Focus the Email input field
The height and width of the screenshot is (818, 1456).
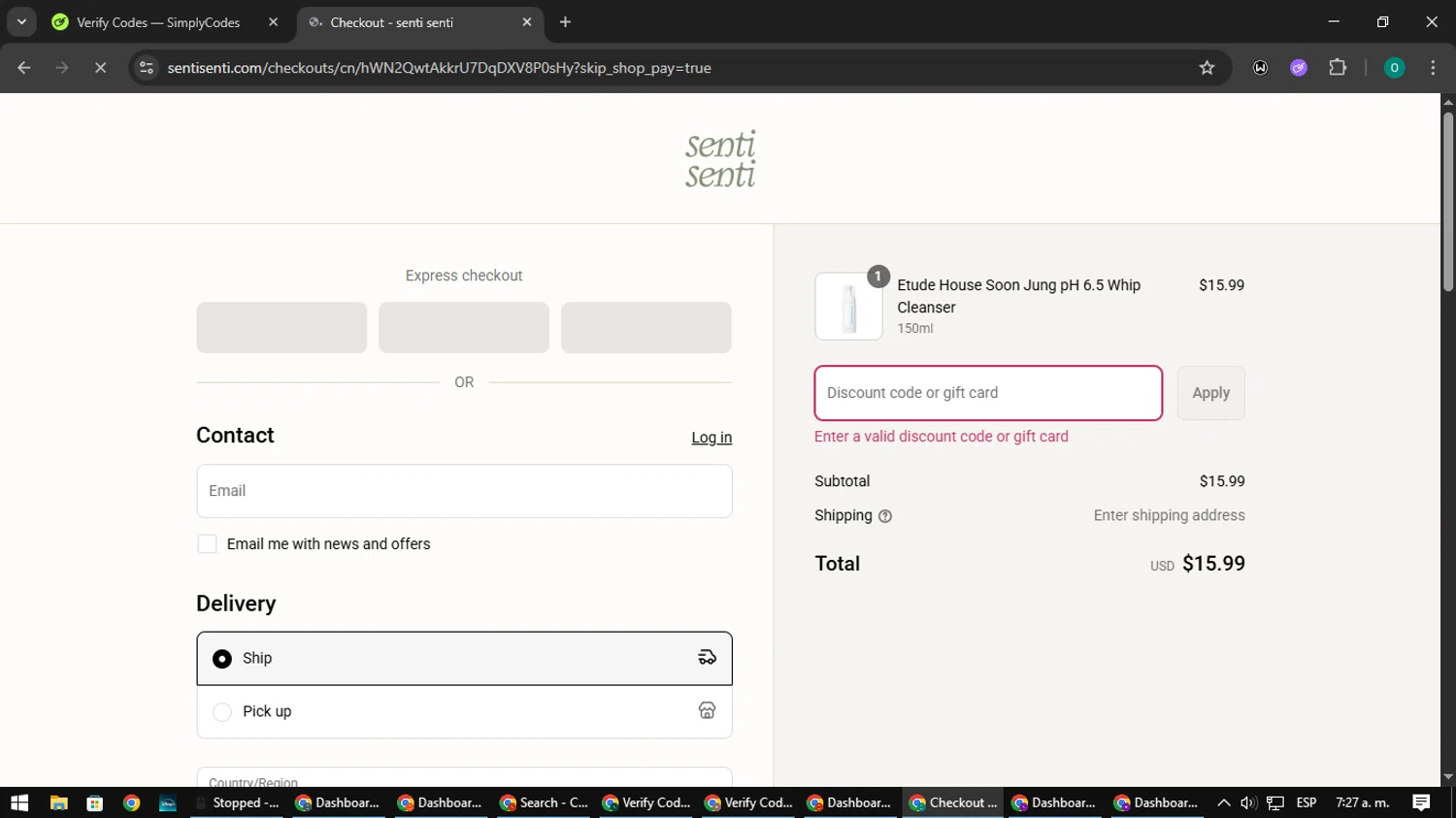tap(464, 491)
